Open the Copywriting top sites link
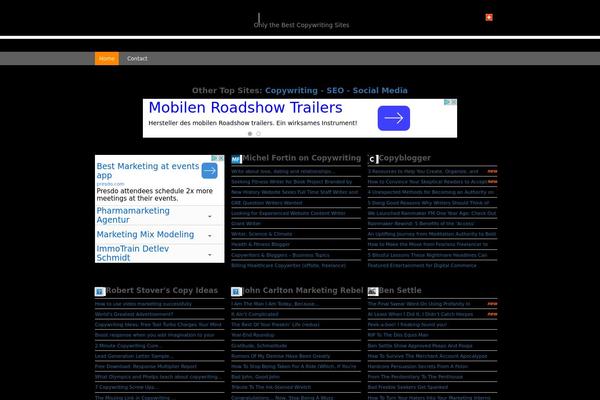The height and width of the screenshot is (400, 600). [x=291, y=91]
